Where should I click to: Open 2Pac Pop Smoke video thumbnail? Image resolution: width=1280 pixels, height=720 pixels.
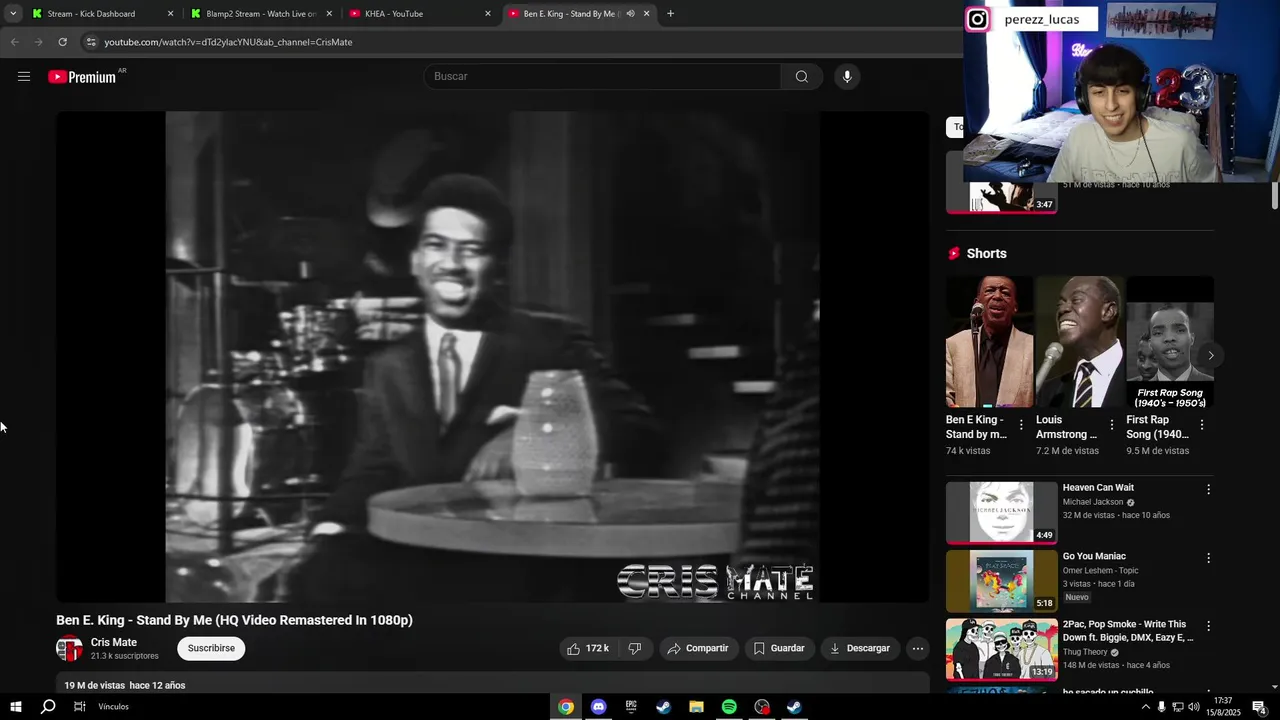1002,649
